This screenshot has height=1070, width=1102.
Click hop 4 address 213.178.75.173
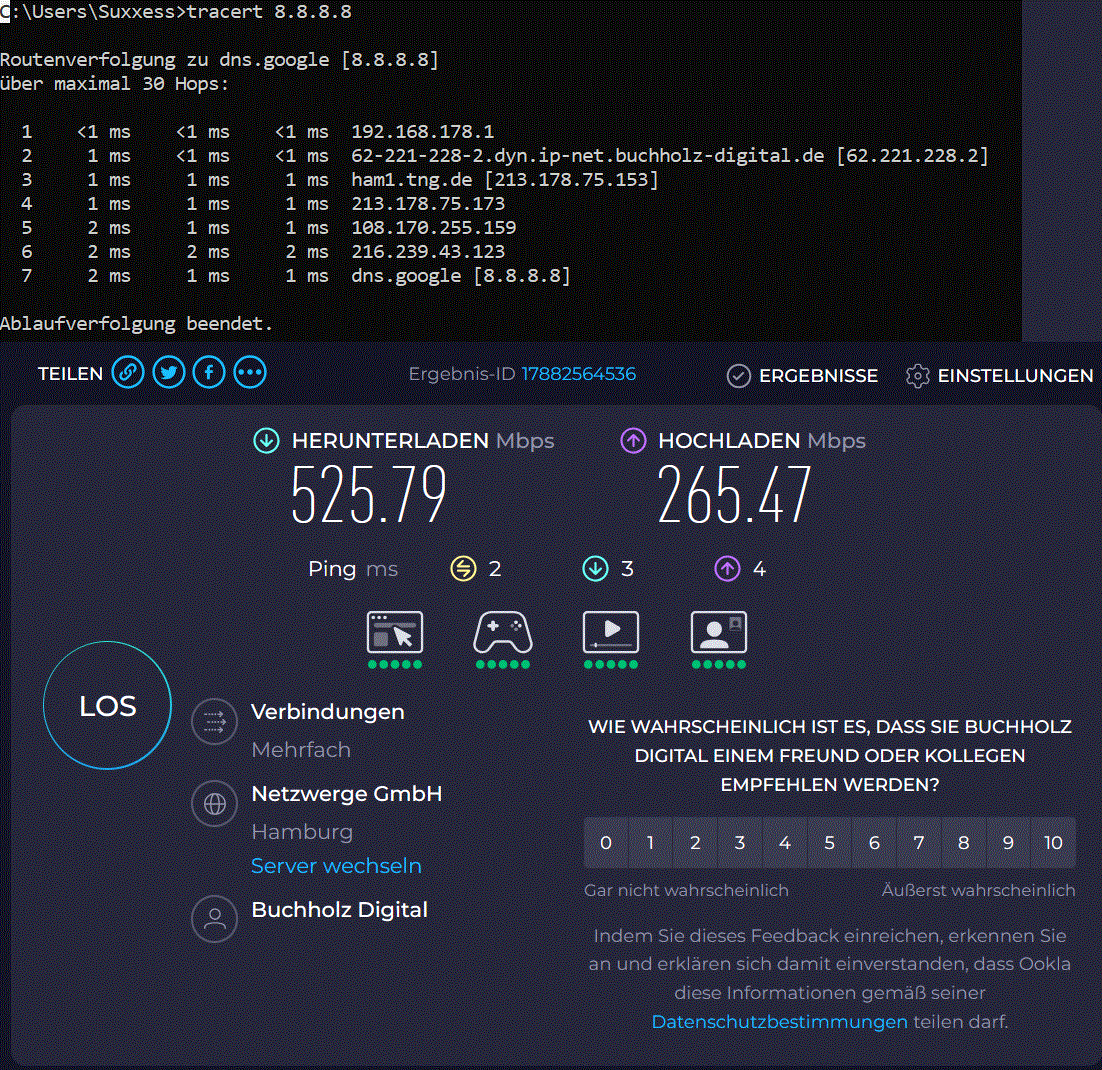[428, 203]
